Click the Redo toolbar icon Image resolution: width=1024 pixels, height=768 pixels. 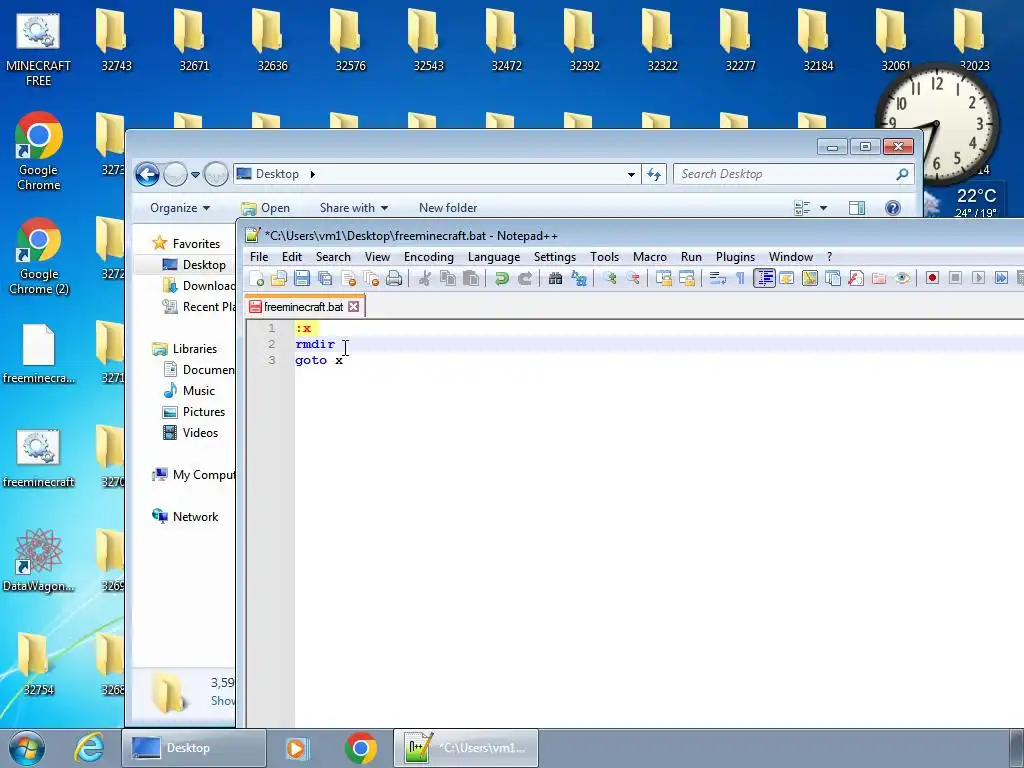[x=524, y=279]
